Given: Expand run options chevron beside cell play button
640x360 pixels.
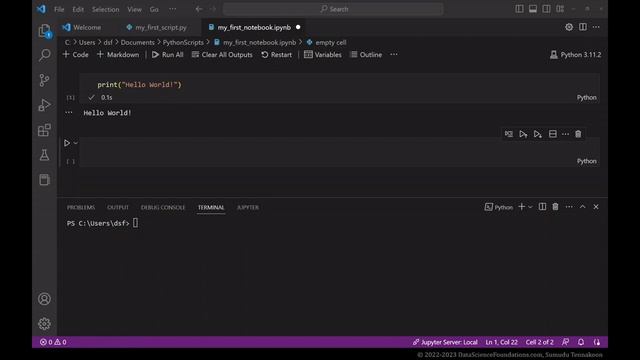Looking at the screenshot, I should (76, 143).
